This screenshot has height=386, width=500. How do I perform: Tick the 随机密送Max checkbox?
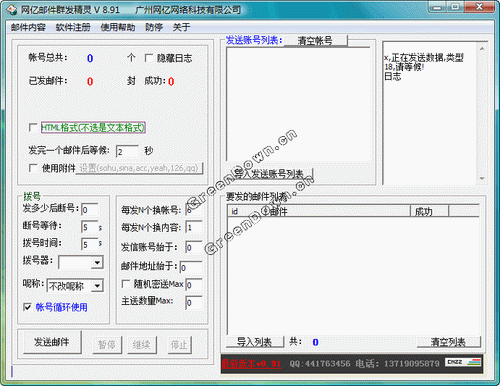125,284
